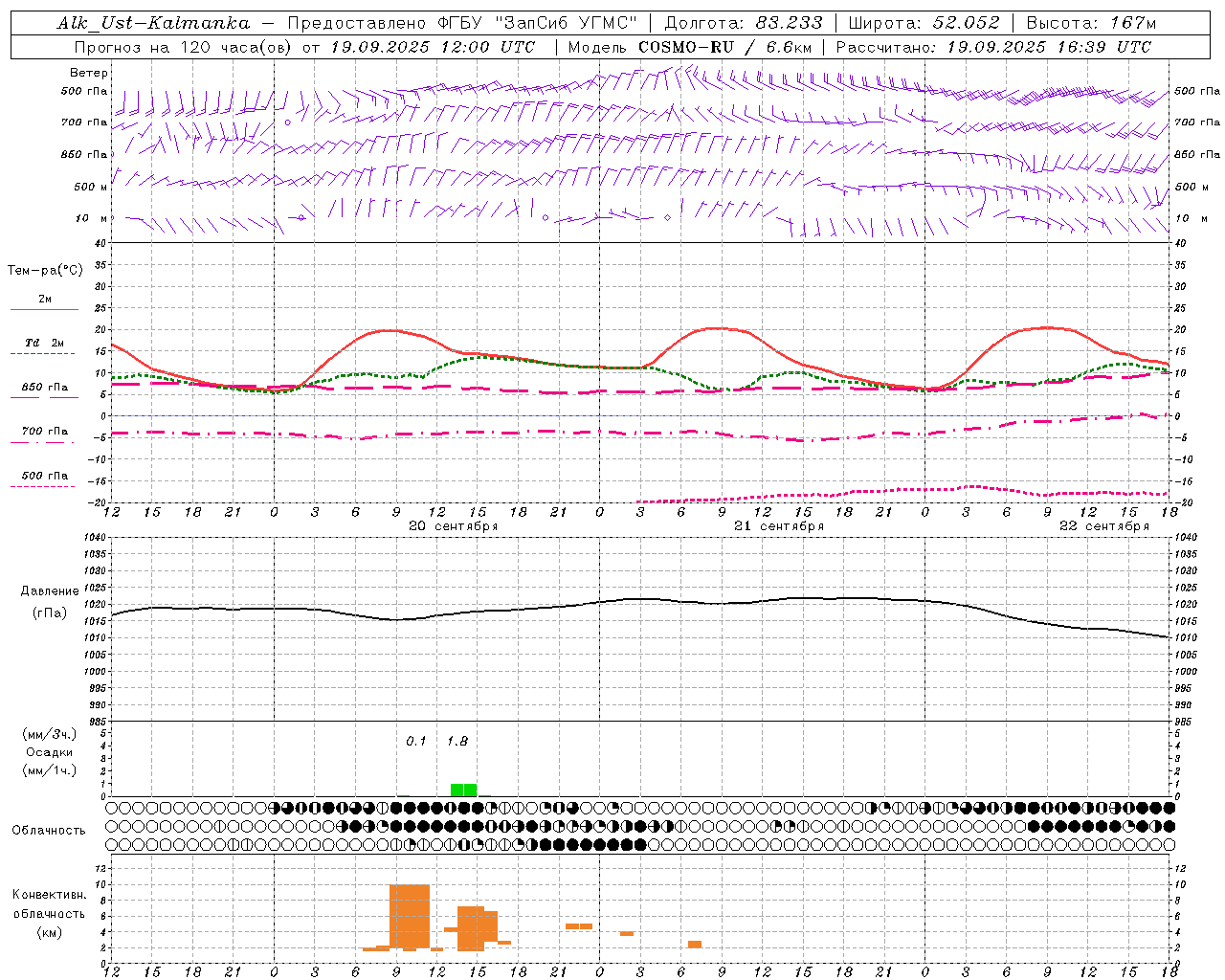
Task: Click the '850 гПа' temperature legend entry
Action: tap(45, 388)
